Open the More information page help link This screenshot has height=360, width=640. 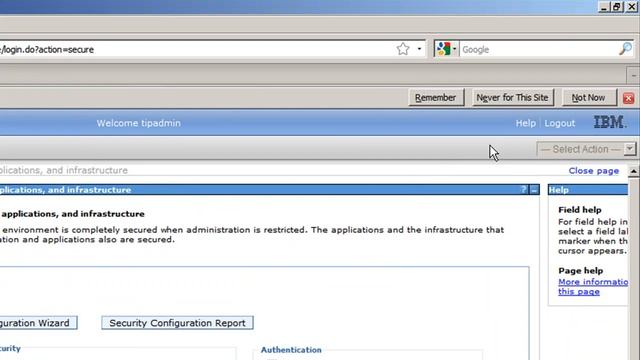593,287
